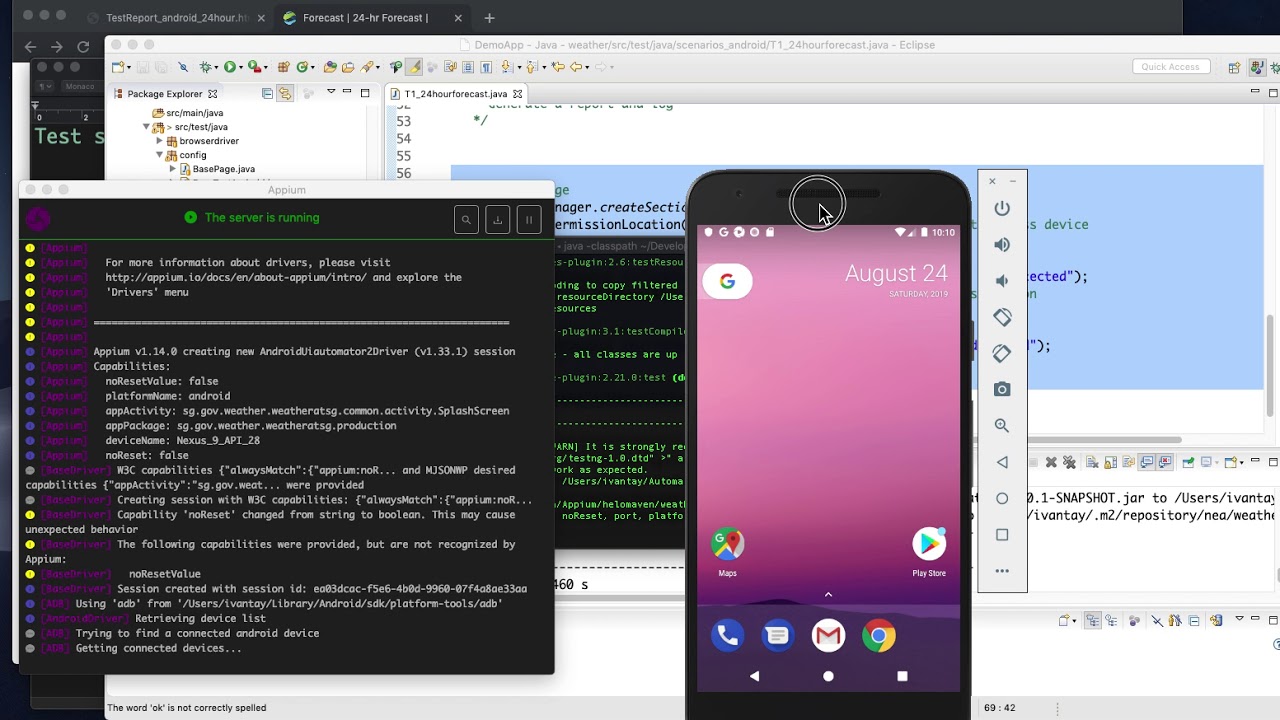1280x720 pixels.
Task: Open the Gmail app on phone
Action: click(x=828, y=635)
